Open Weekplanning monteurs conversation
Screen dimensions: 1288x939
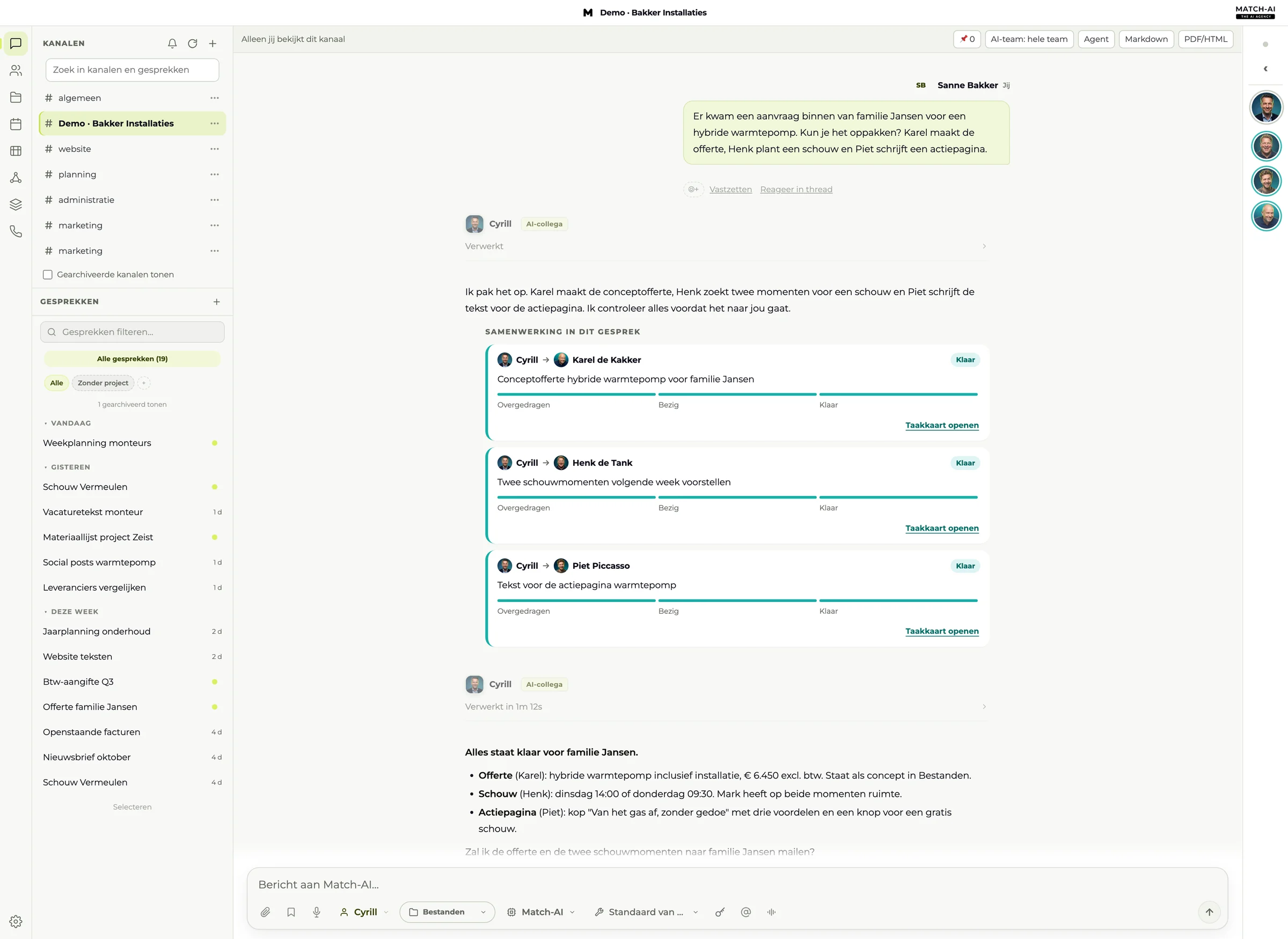132,443
